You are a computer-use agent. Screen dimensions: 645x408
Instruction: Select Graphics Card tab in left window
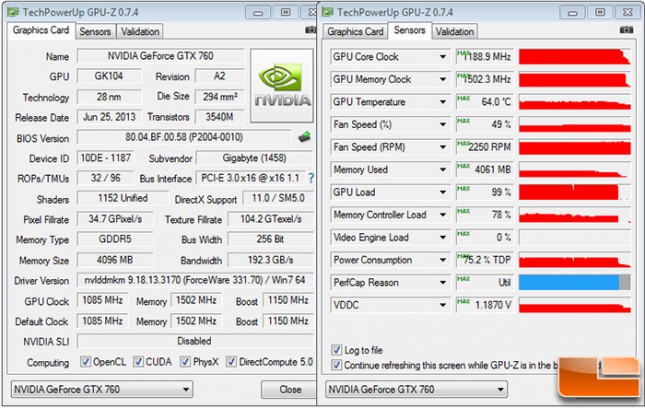[x=41, y=30]
